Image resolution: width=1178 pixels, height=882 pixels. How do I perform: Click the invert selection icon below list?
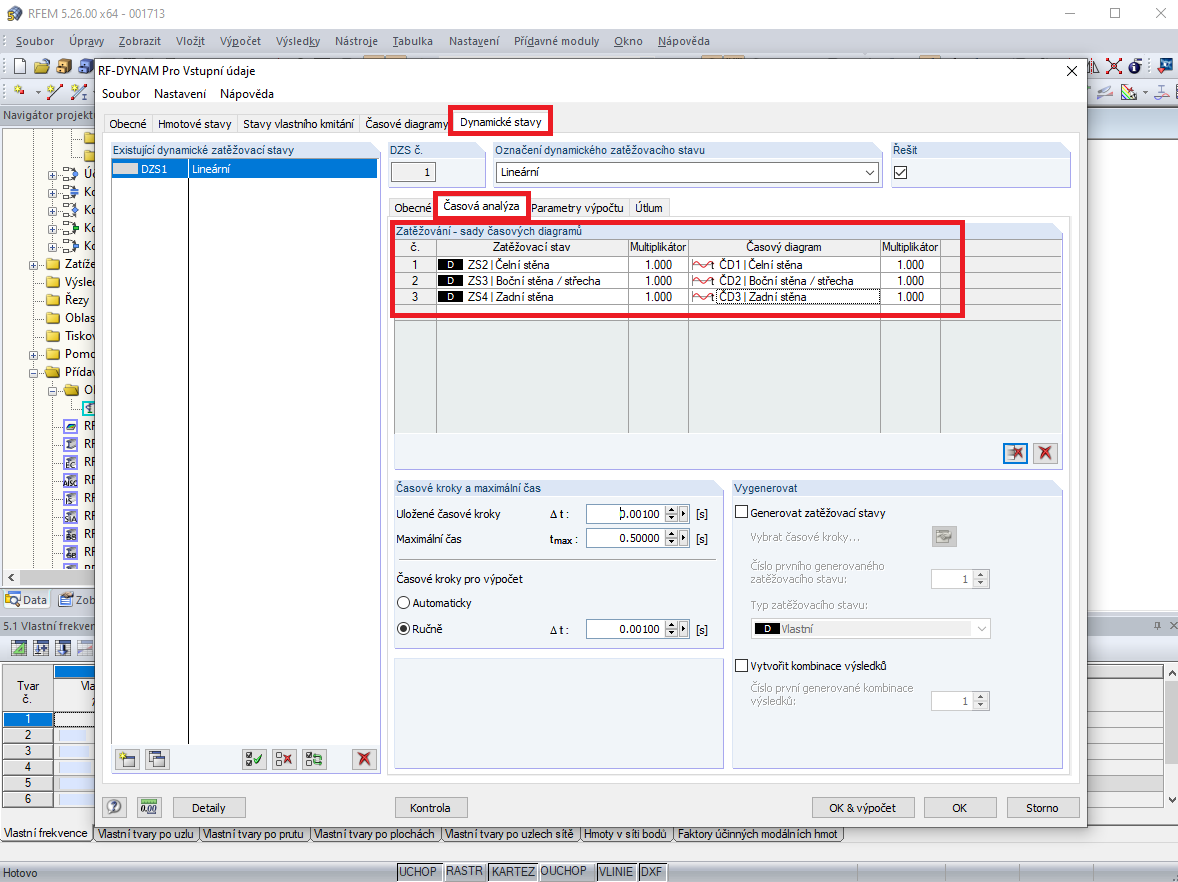point(315,759)
